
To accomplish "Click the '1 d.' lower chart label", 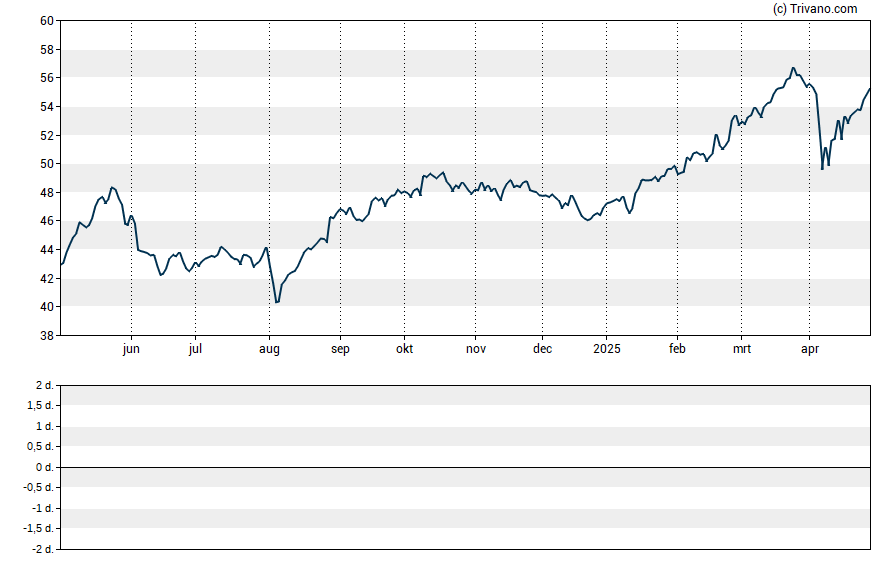I will point(44,426).
